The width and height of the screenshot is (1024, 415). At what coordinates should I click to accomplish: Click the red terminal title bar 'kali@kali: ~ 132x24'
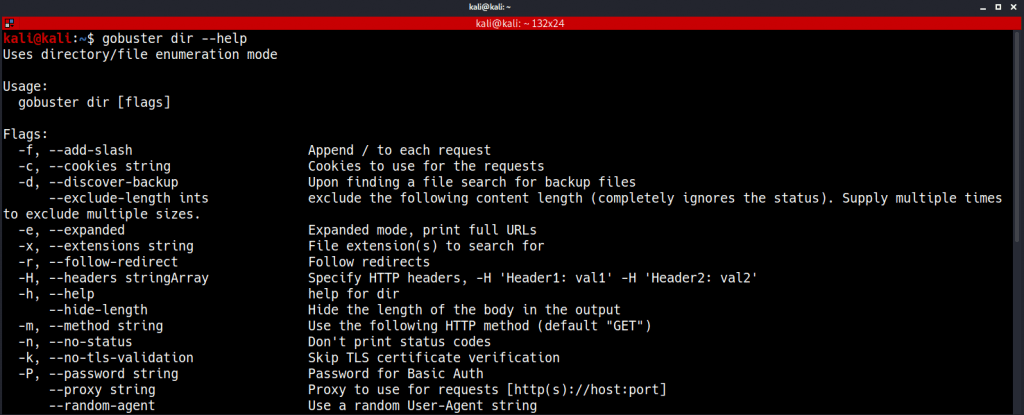511,24
